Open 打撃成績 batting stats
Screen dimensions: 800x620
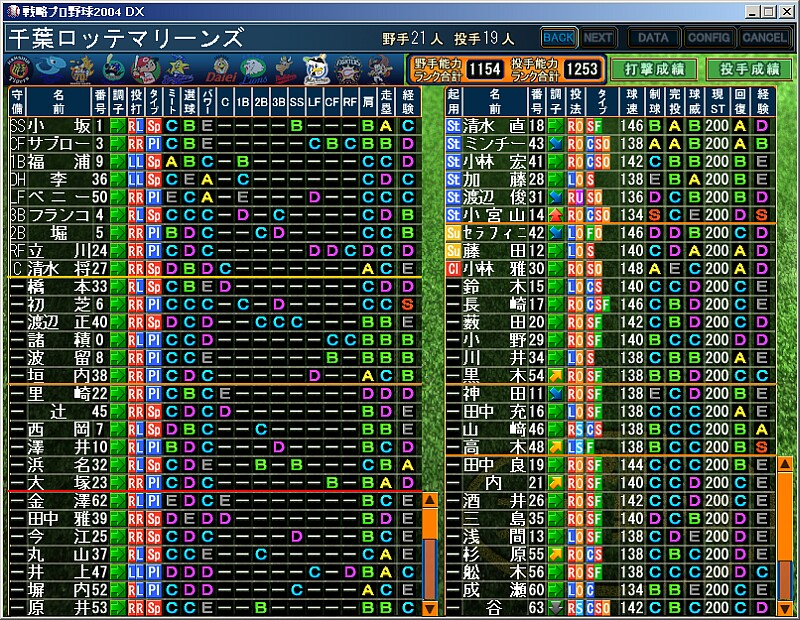(x=655, y=69)
